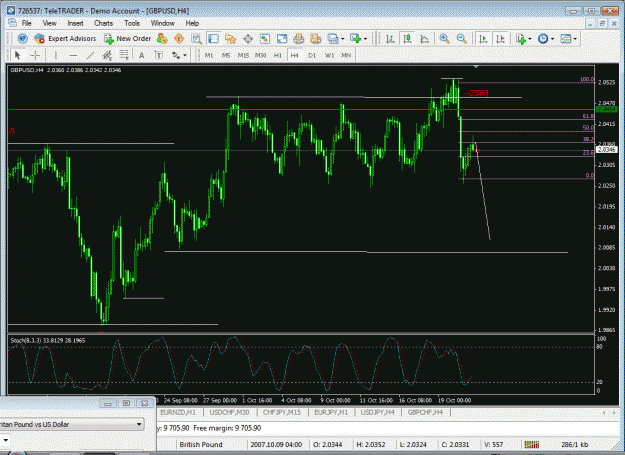
Task: Toggle chart Auto Scroll
Action: pyautogui.click(x=483, y=39)
